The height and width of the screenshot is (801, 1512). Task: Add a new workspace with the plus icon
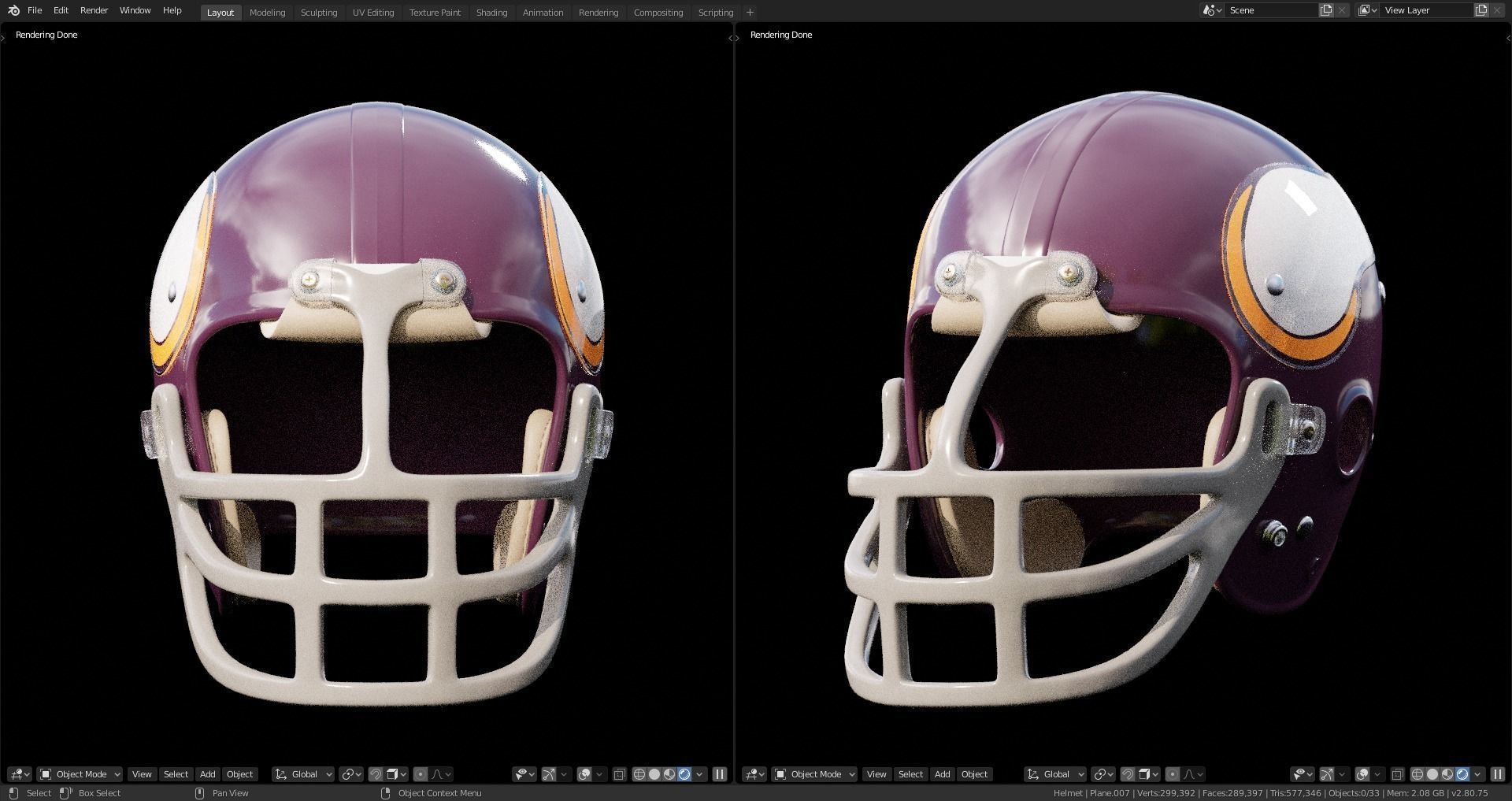point(750,13)
